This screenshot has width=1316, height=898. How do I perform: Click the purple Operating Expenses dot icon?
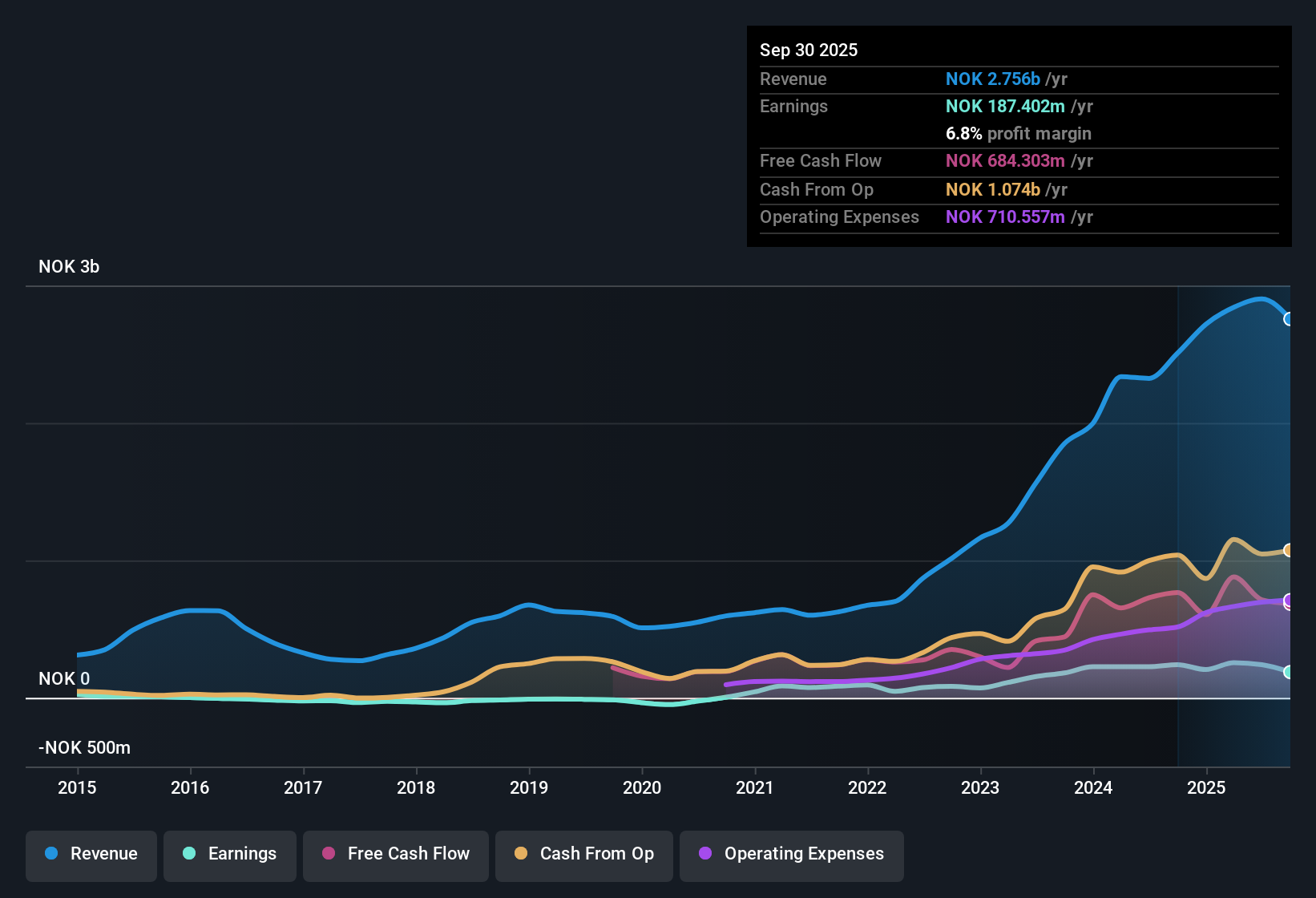pyautogui.click(x=704, y=854)
